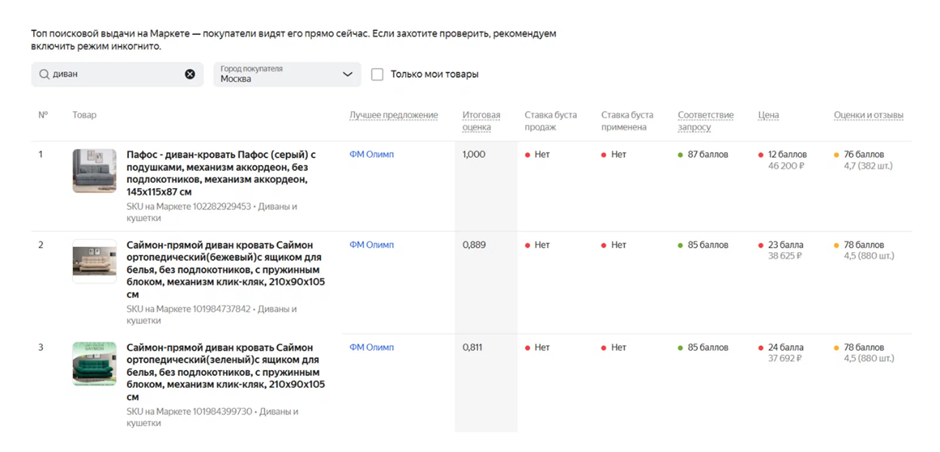Open the beige Саймон sofa thumbnail
940x452 pixels.
[x=95, y=261]
